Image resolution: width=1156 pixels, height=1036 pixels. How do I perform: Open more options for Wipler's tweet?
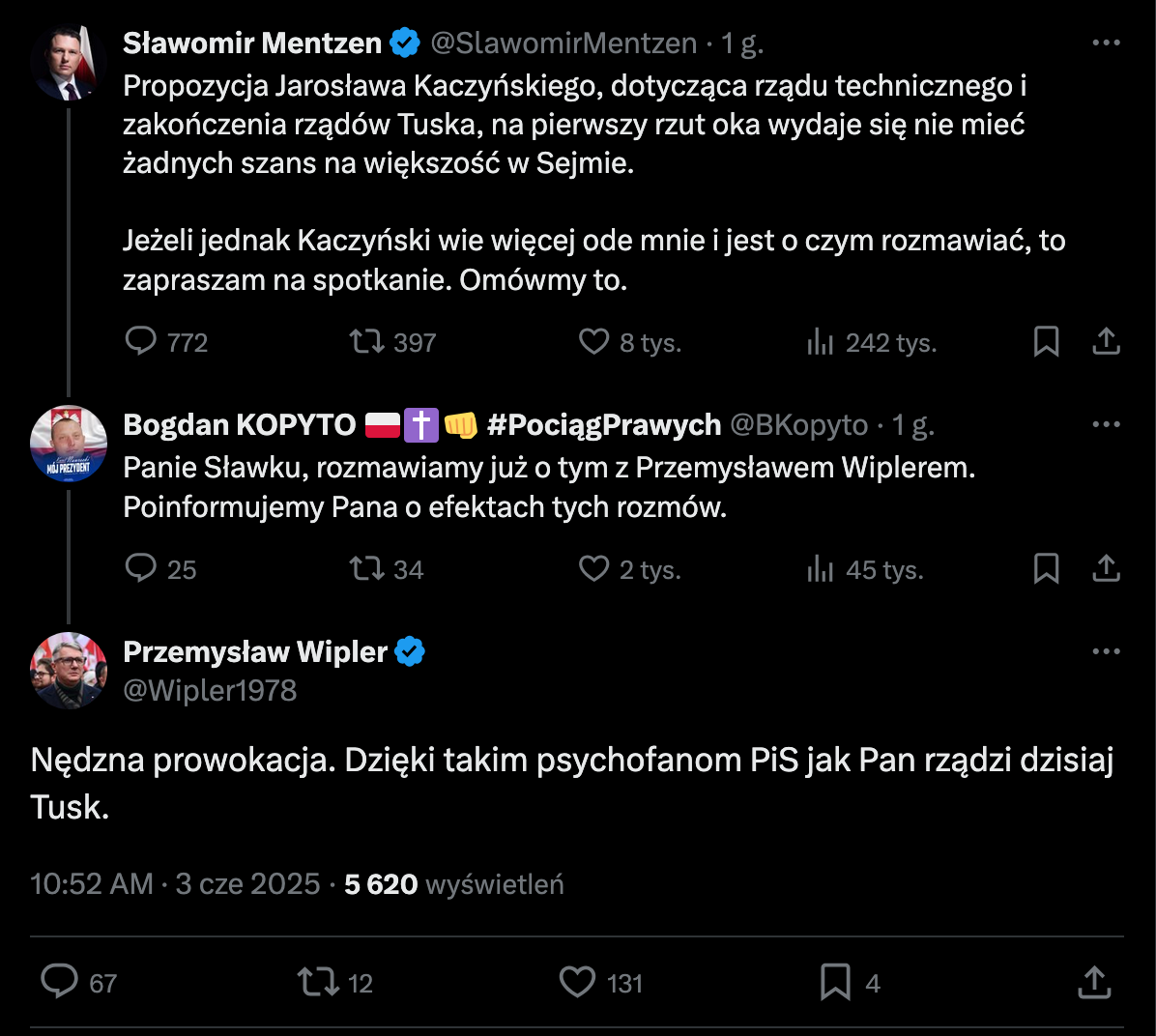[1106, 652]
